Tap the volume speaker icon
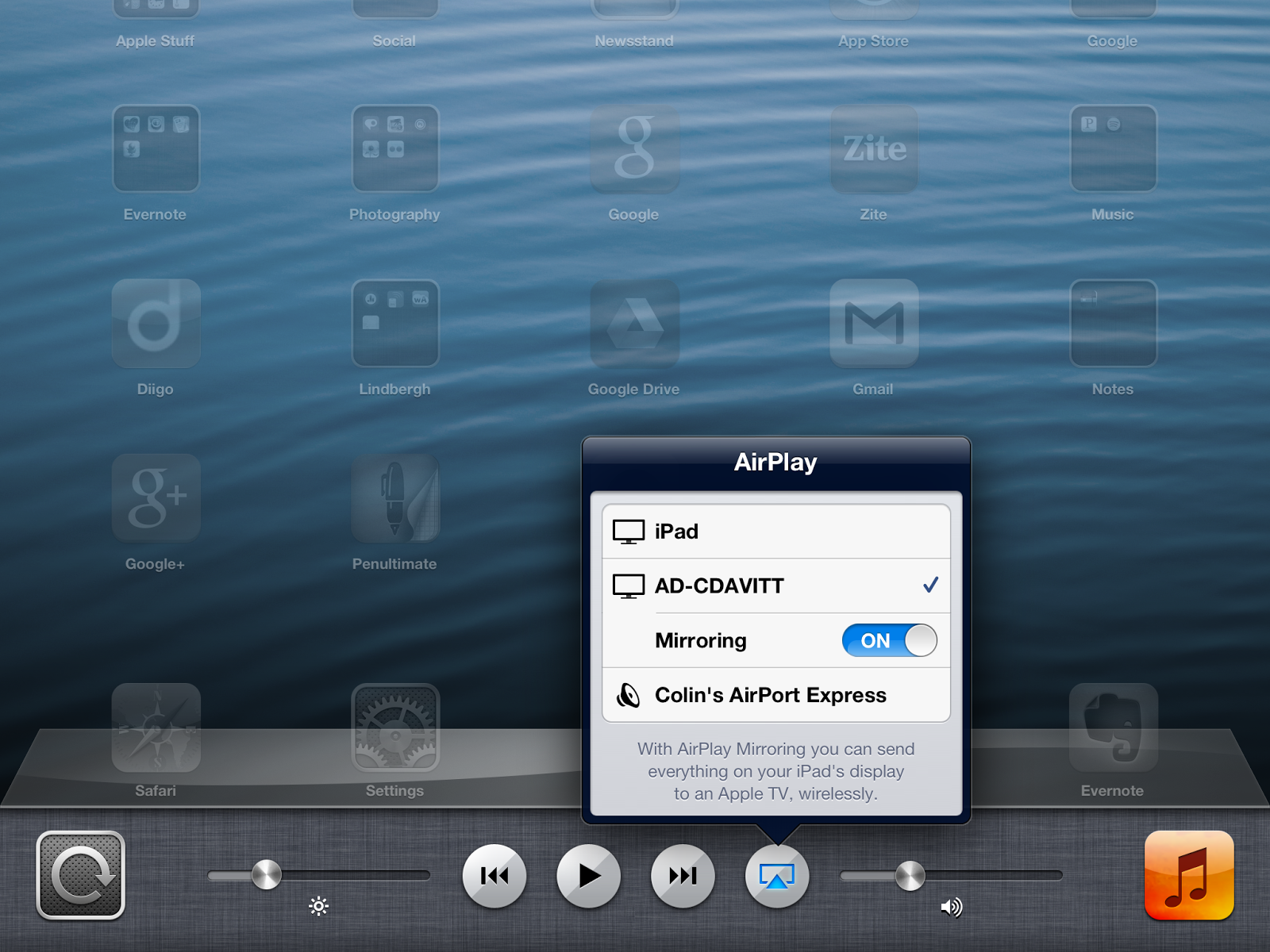 click(x=951, y=907)
